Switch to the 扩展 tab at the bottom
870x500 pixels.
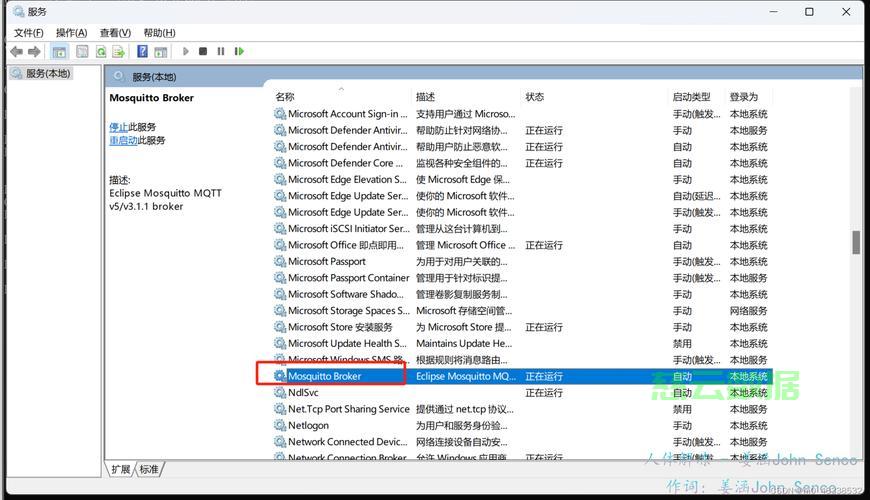click(x=121, y=469)
